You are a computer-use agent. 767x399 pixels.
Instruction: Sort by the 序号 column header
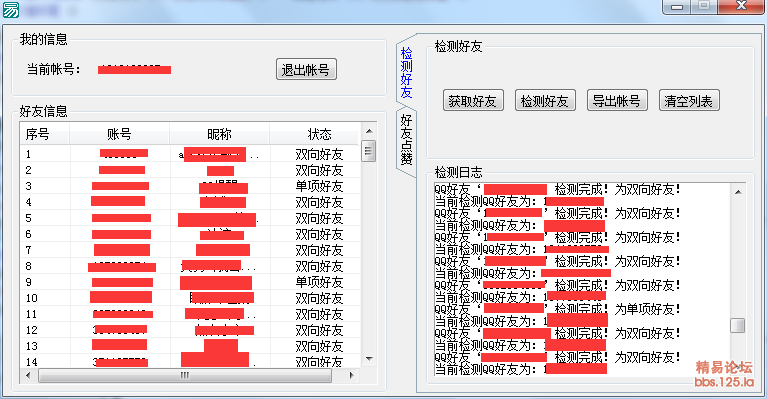(45, 134)
